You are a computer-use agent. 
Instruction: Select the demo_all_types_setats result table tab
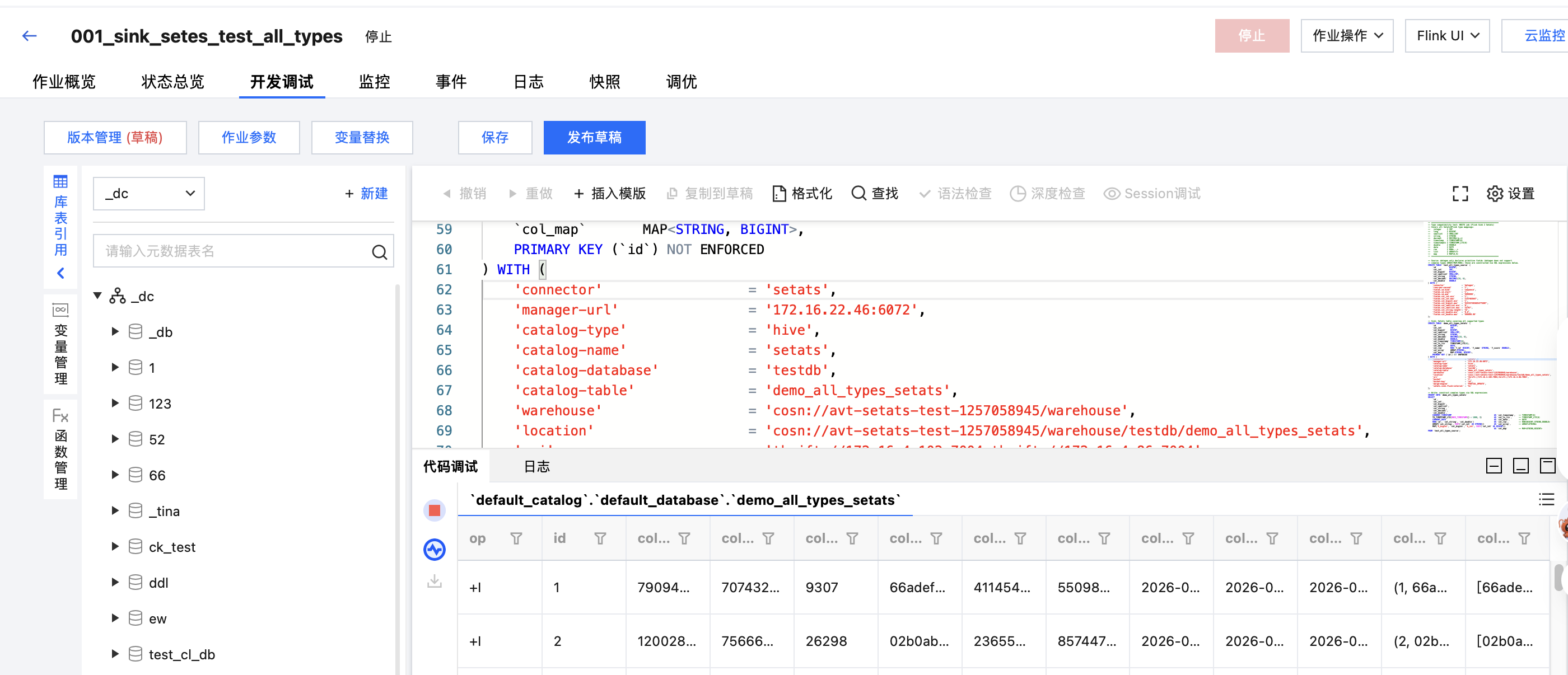(685, 500)
